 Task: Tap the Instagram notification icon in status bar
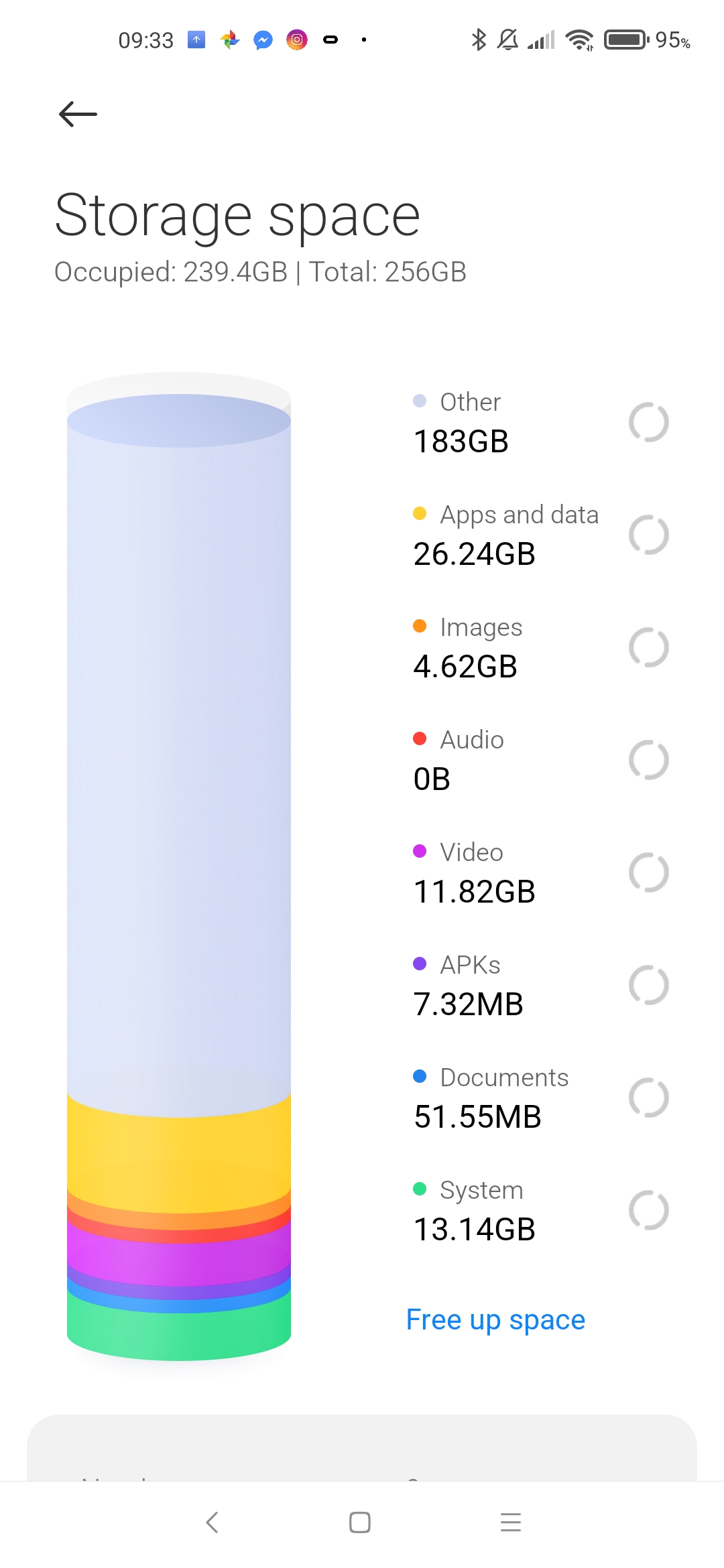pyautogui.click(x=297, y=40)
